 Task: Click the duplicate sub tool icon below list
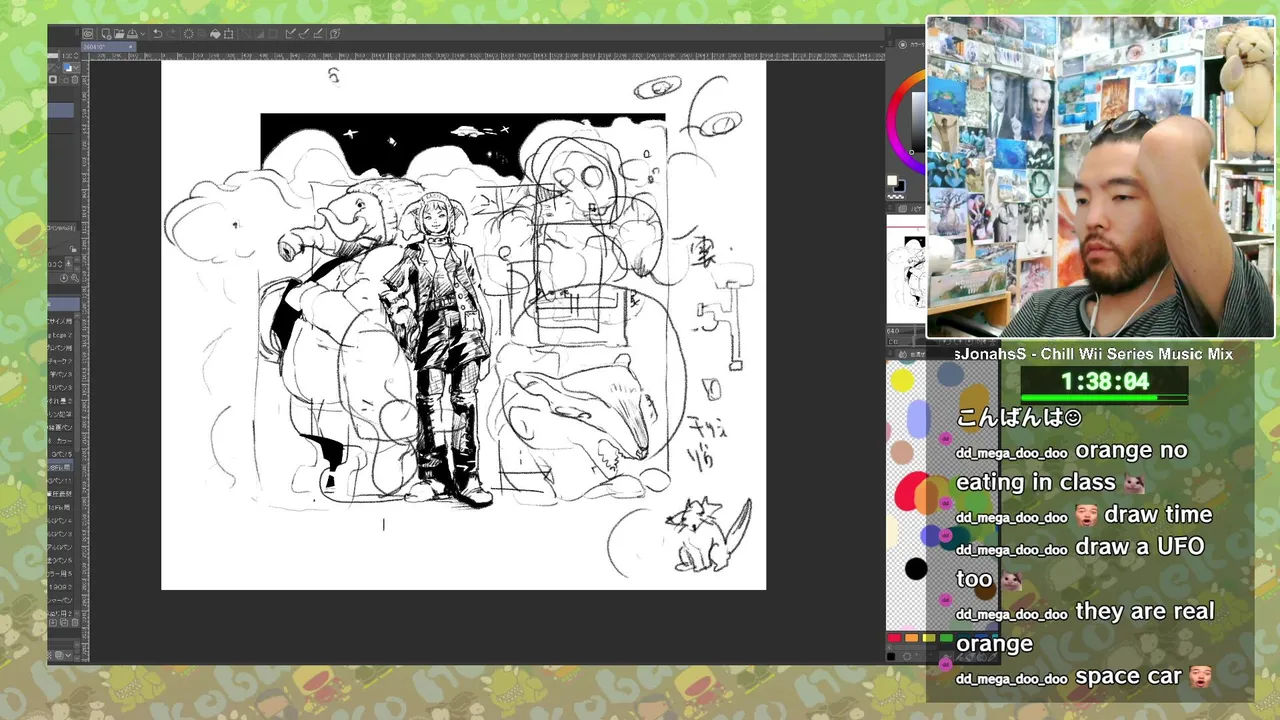(x=64, y=622)
